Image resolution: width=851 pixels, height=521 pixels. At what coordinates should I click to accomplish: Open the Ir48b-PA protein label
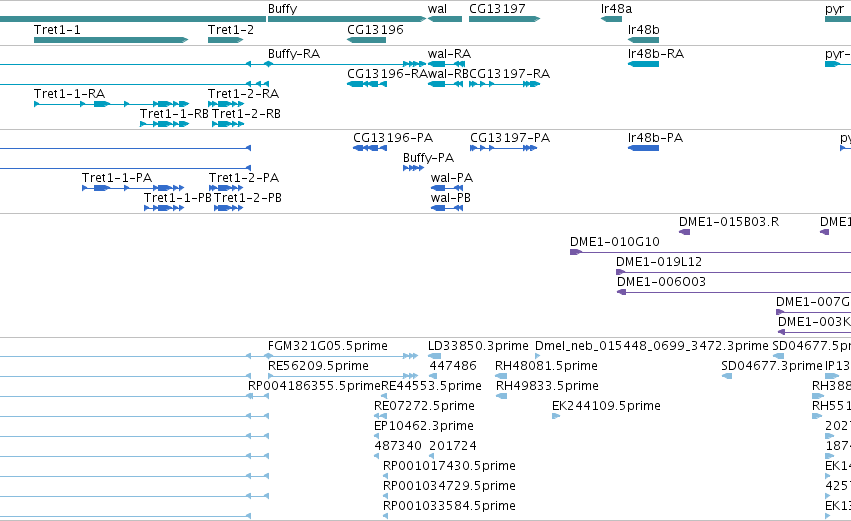click(x=655, y=138)
